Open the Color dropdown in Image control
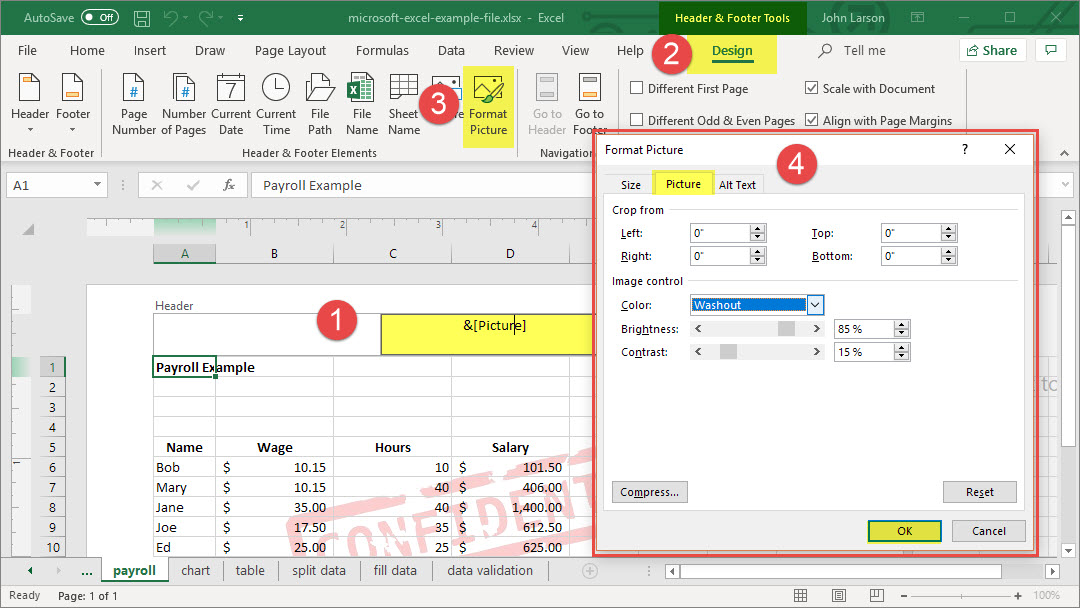Image resolution: width=1080 pixels, height=608 pixels. click(815, 305)
